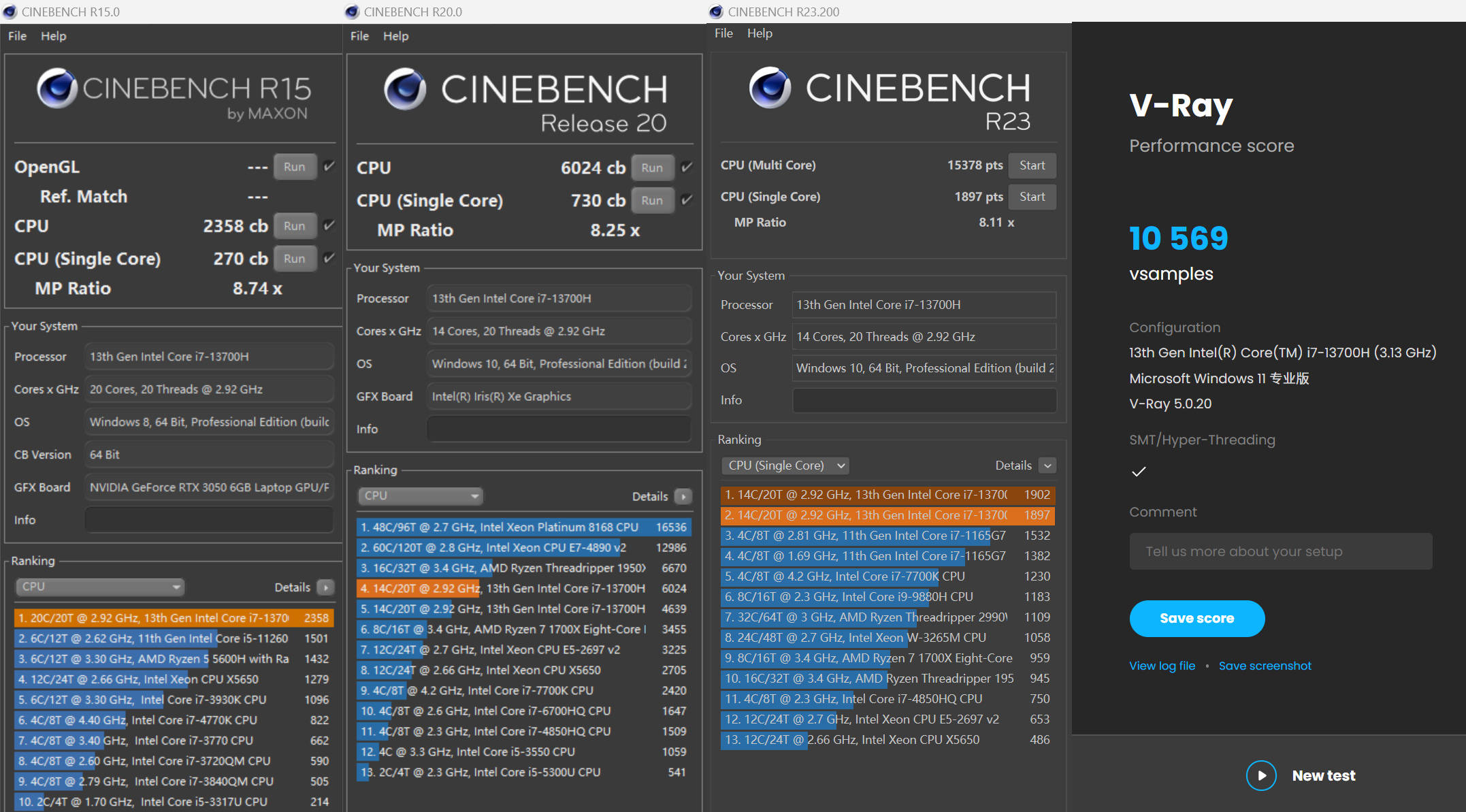
Task: Toggle the CPU test checkbox in R20
Action: (x=687, y=167)
